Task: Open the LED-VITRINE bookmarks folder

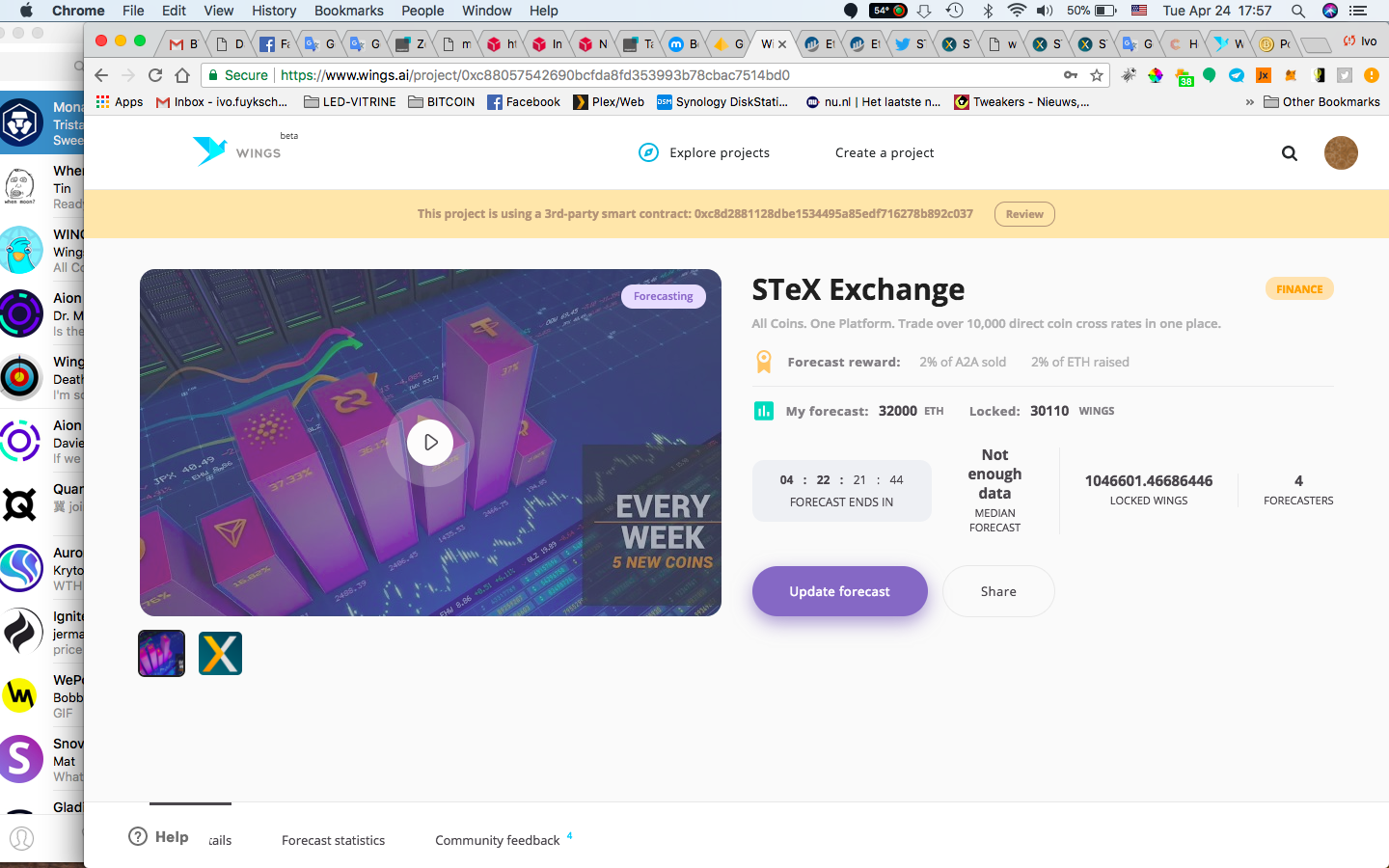Action: pos(350,102)
